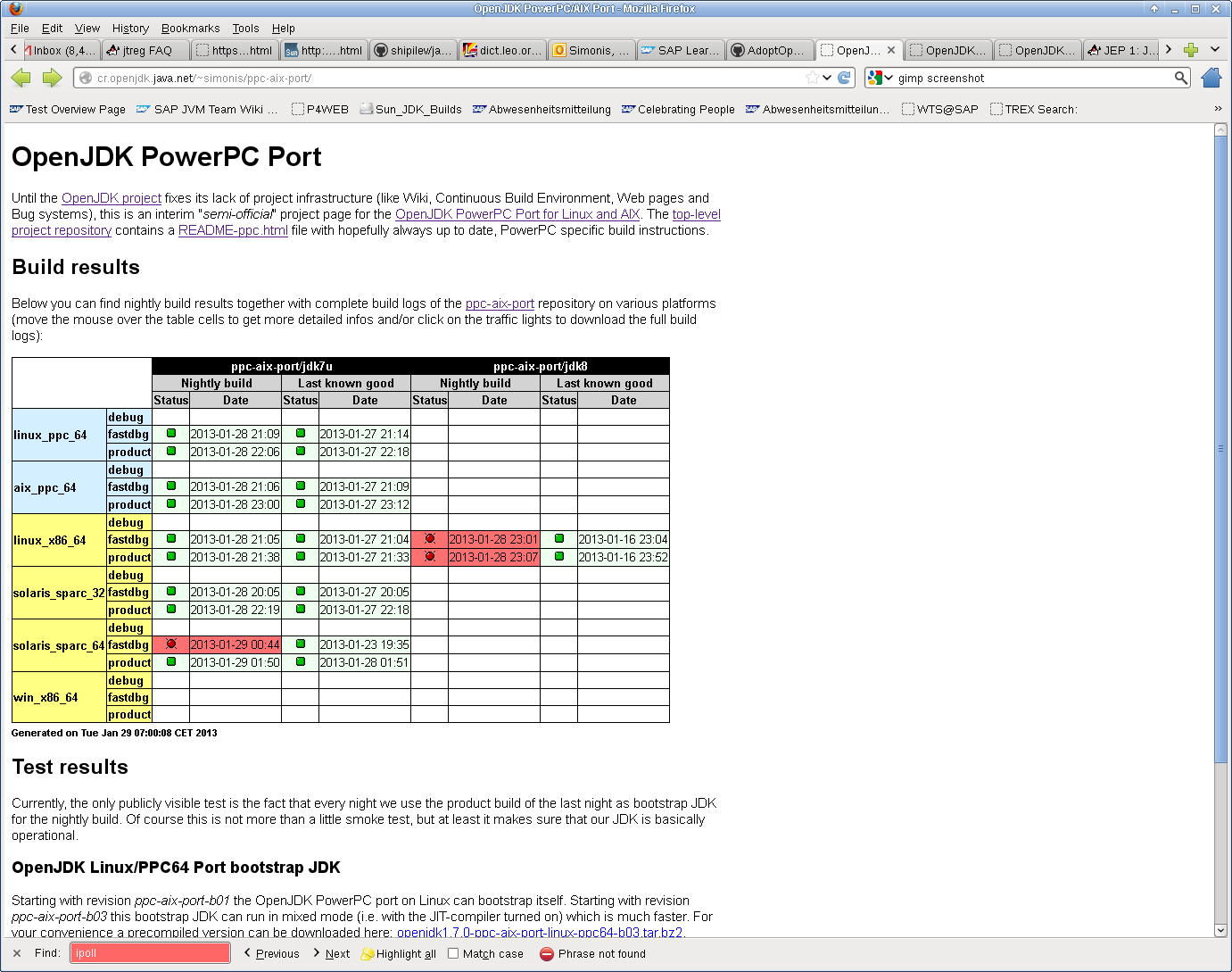The height and width of the screenshot is (972, 1232).
Task: Click red status light for linux_x86_64 product jdk8
Action: (x=430, y=557)
